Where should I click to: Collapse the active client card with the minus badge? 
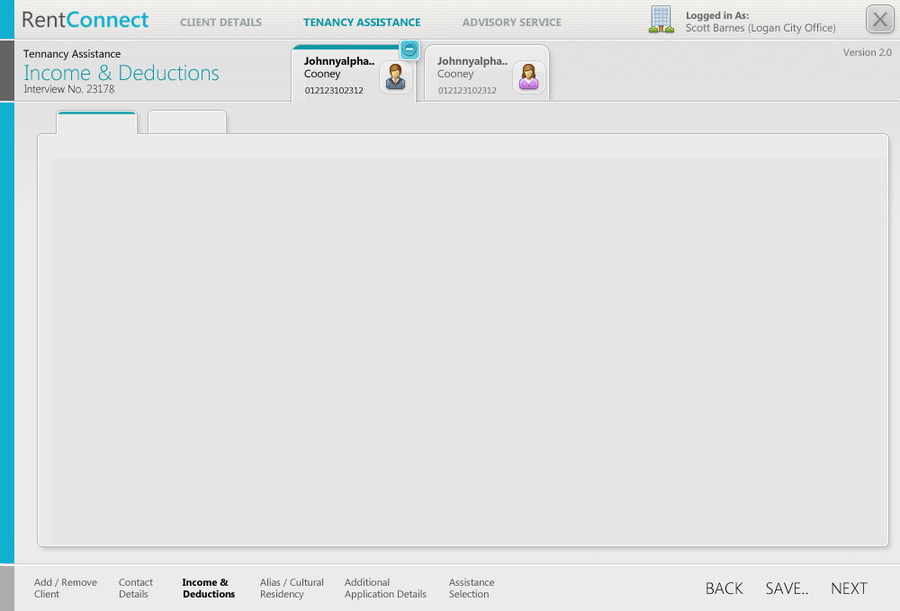[x=409, y=49]
